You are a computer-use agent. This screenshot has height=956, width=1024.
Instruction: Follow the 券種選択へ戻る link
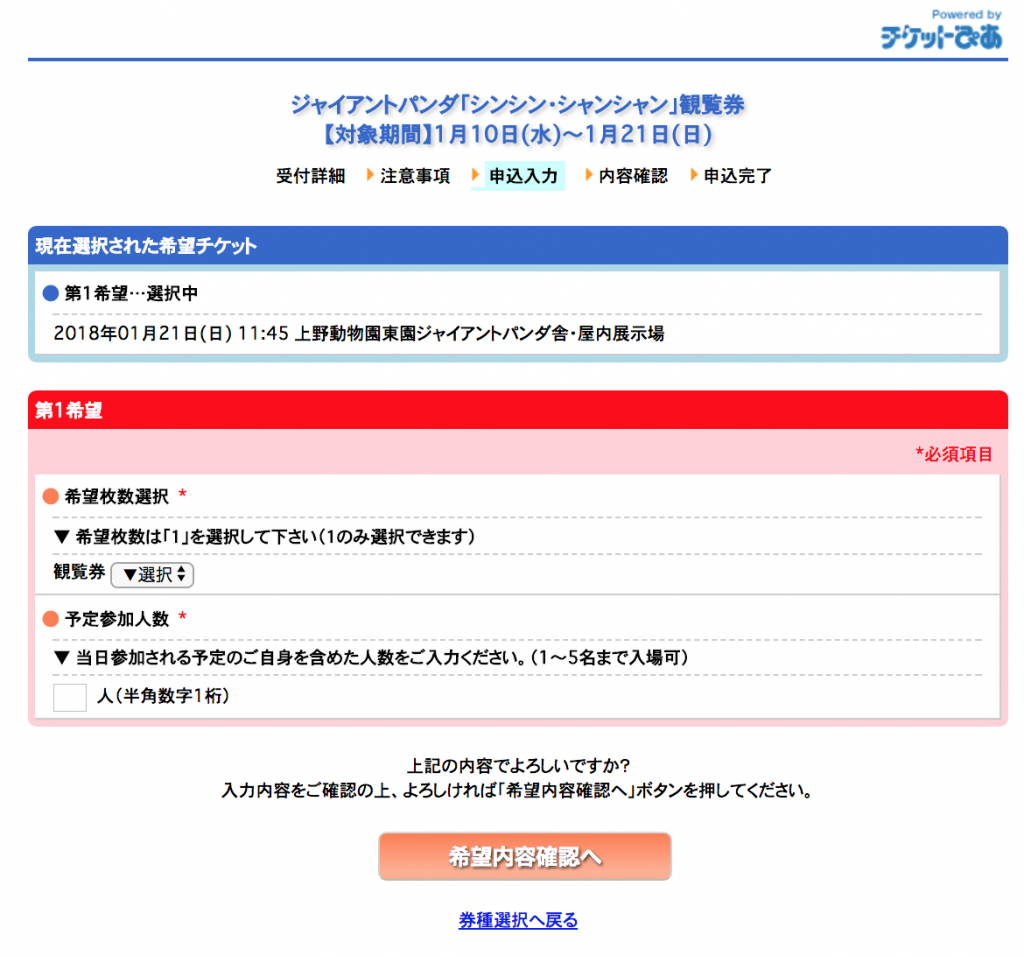[x=518, y=921]
